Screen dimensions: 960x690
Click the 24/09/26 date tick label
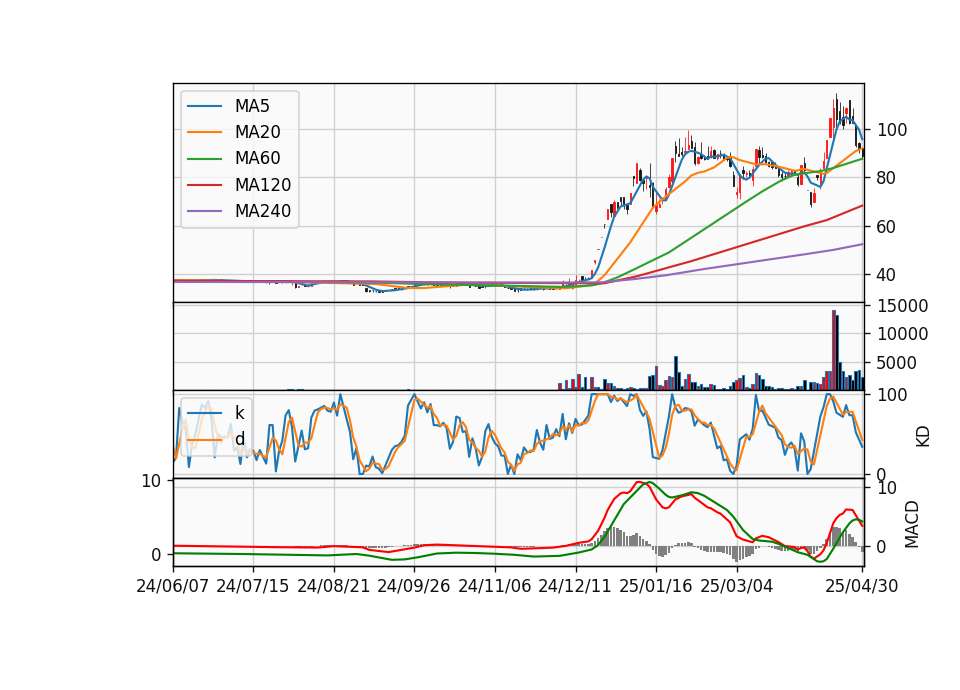point(413,587)
